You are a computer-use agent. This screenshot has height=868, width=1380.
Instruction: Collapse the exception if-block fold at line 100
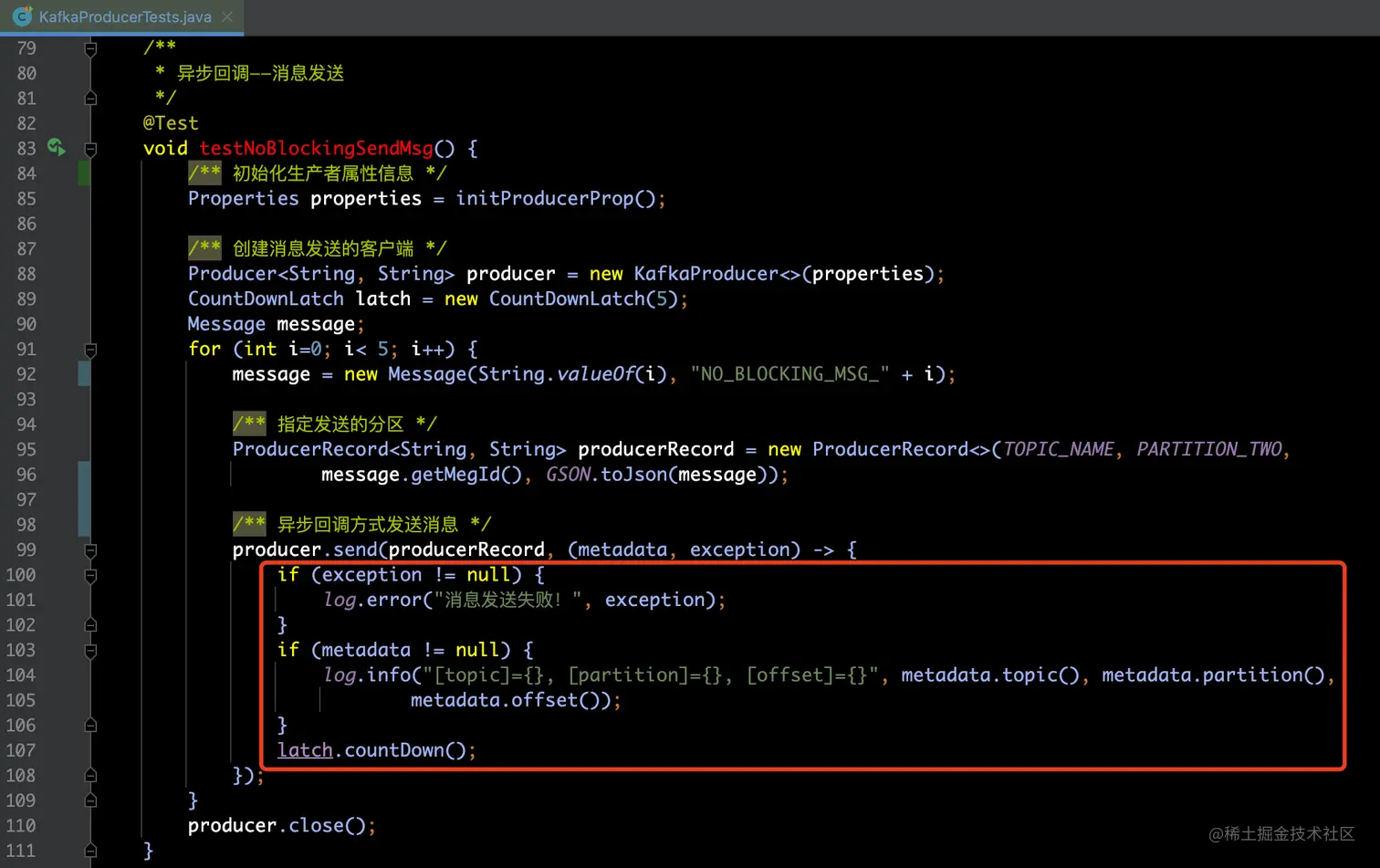(90, 576)
